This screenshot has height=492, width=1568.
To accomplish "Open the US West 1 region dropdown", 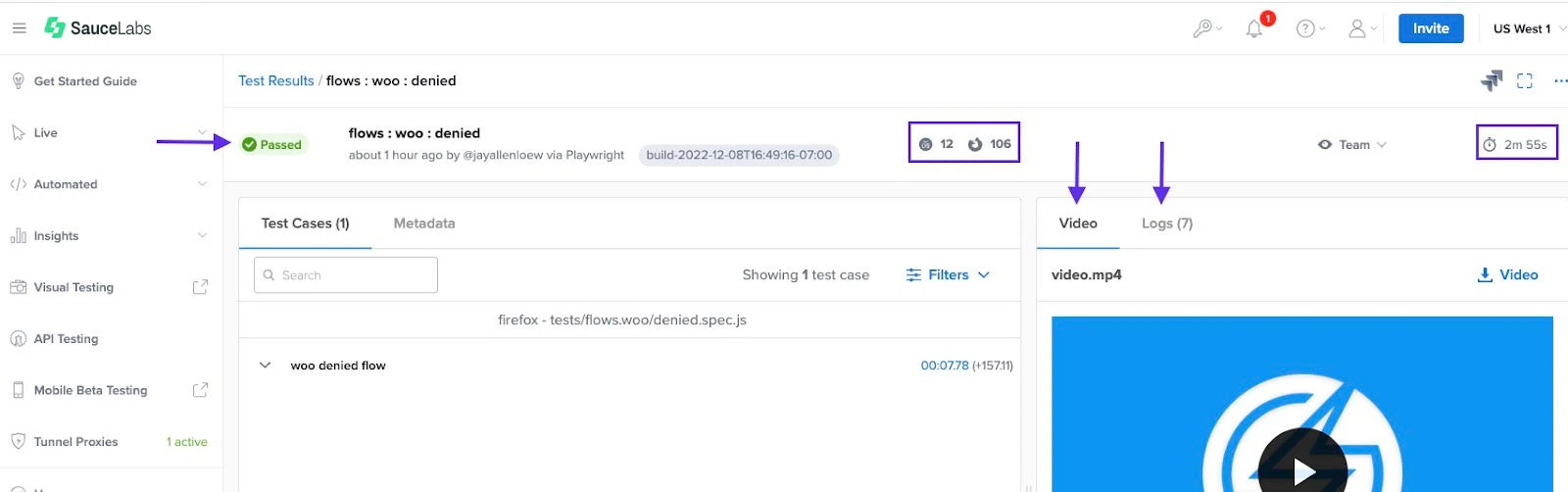I will coord(1529,28).
